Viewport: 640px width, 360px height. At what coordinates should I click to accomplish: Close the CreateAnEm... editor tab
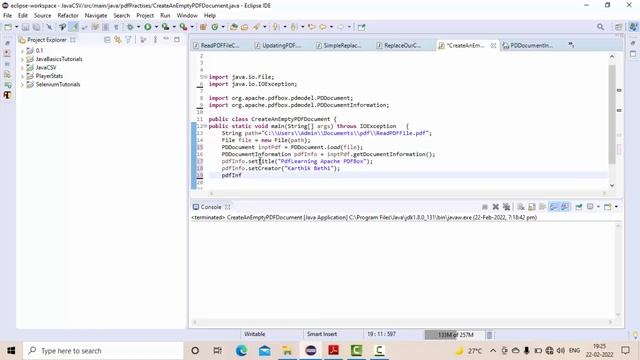pyautogui.click(x=493, y=45)
